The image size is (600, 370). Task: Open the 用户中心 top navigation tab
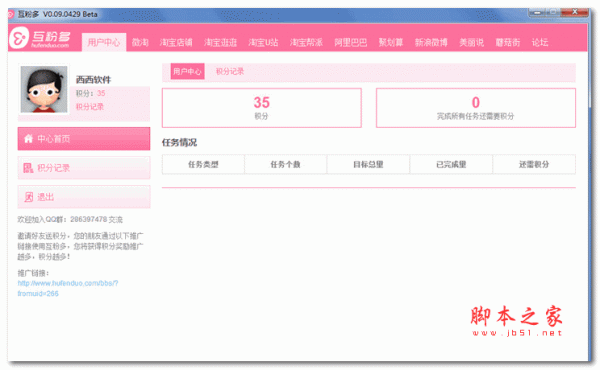pyautogui.click(x=104, y=42)
